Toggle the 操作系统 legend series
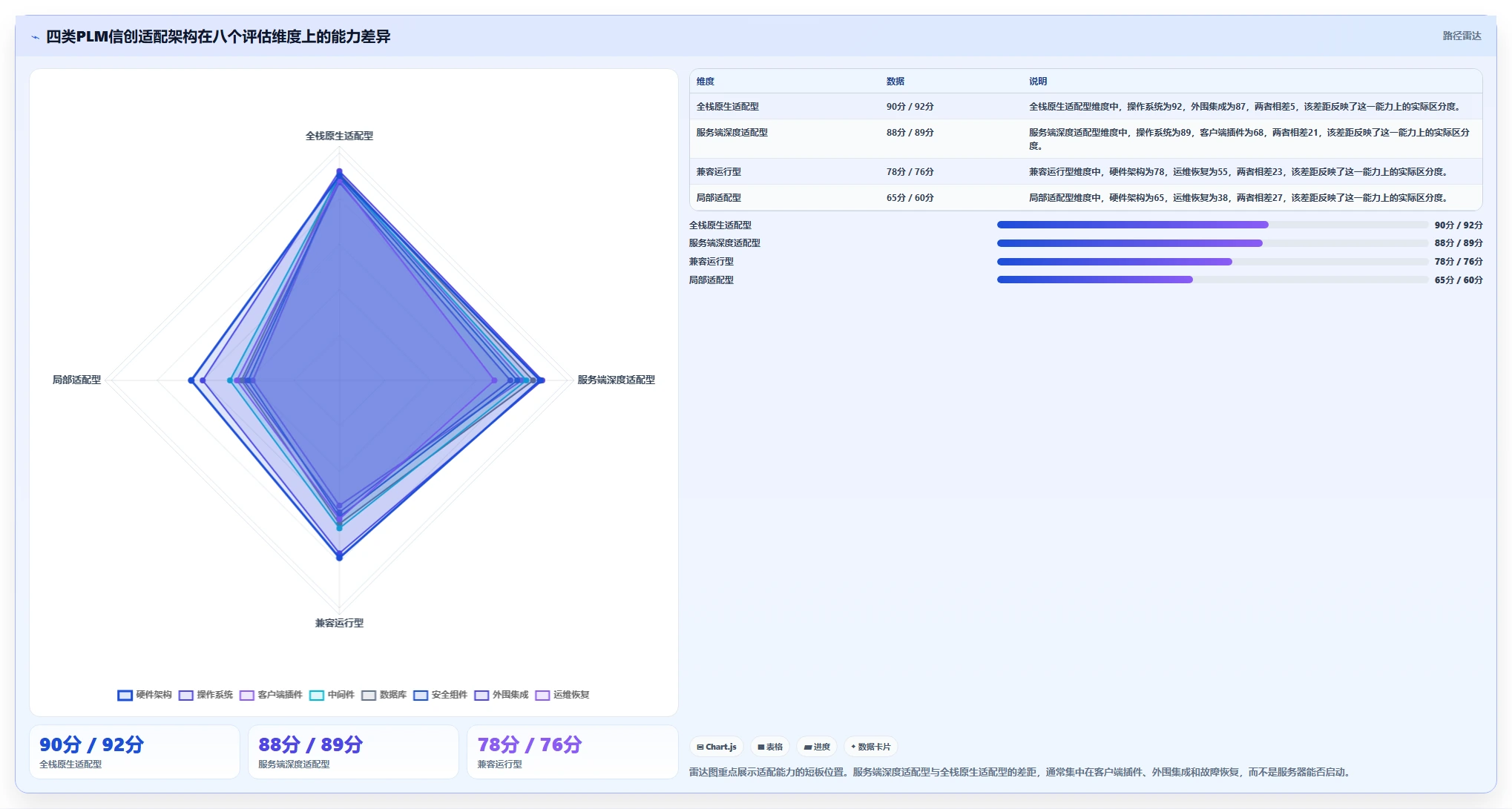 pos(206,695)
